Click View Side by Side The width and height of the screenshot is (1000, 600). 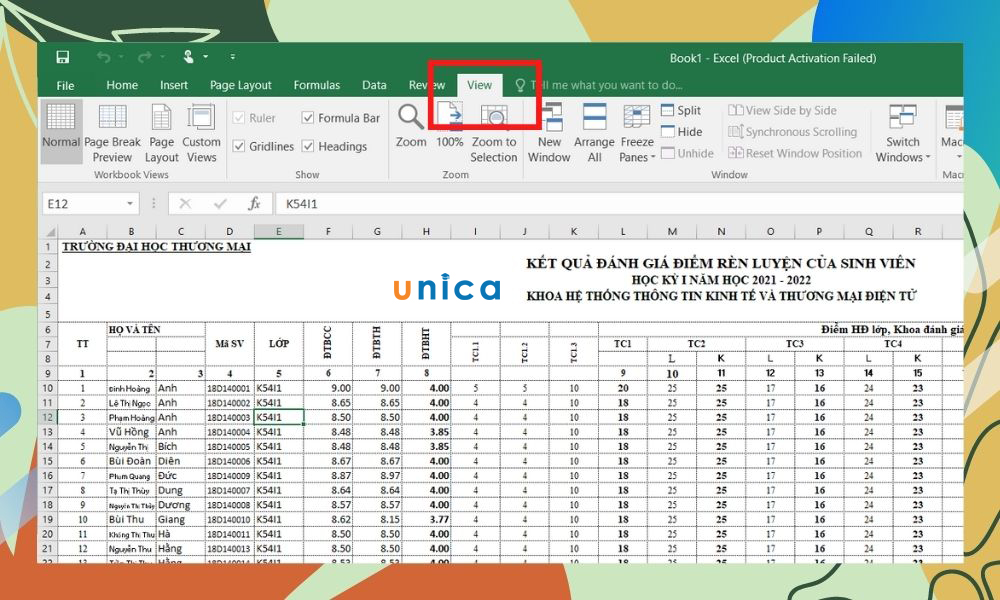pos(783,110)
